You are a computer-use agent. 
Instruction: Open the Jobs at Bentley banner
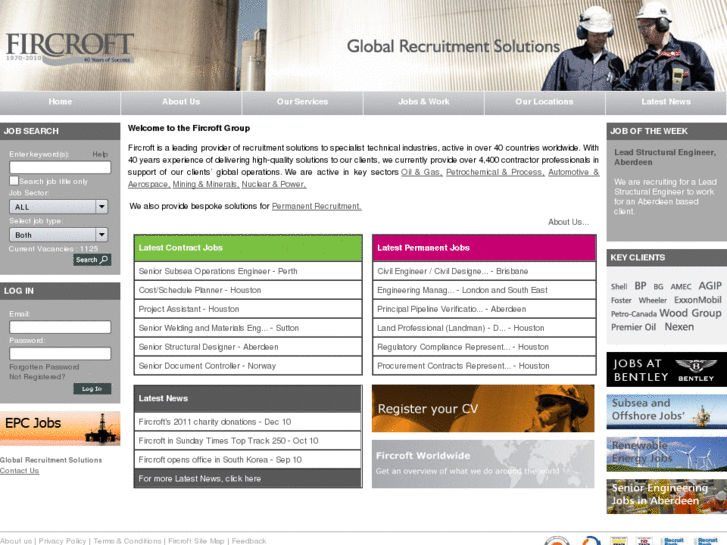(x=667, y=370)
